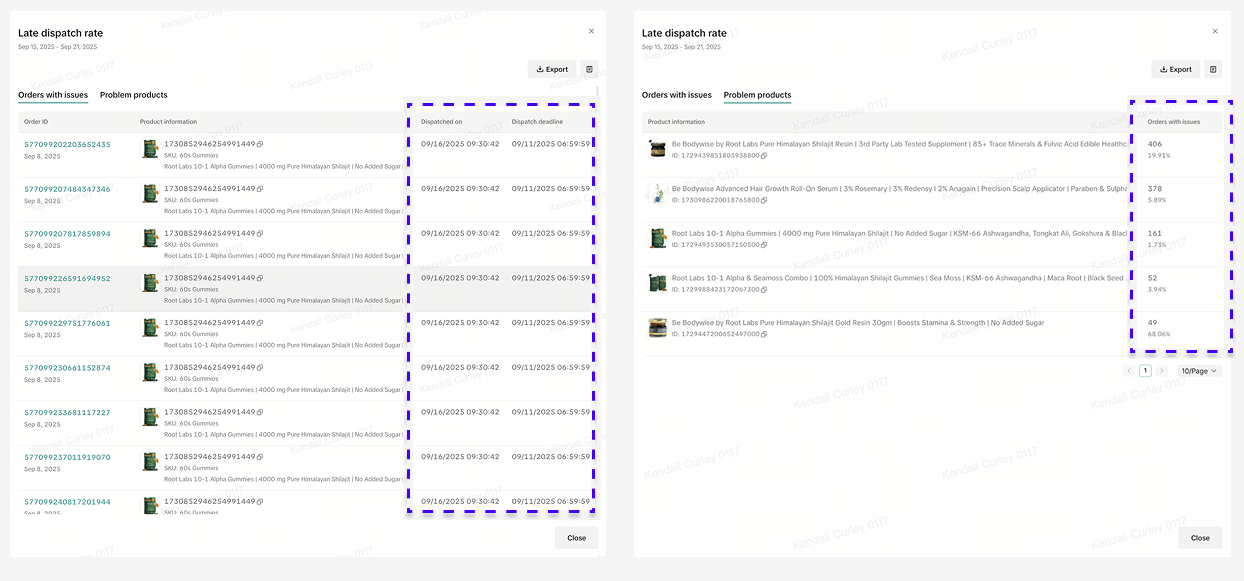Viewport: 1244px width, 581px height.
Task: Click the Hair Growth Serum product thumbnail
Action: click(657, 194)
